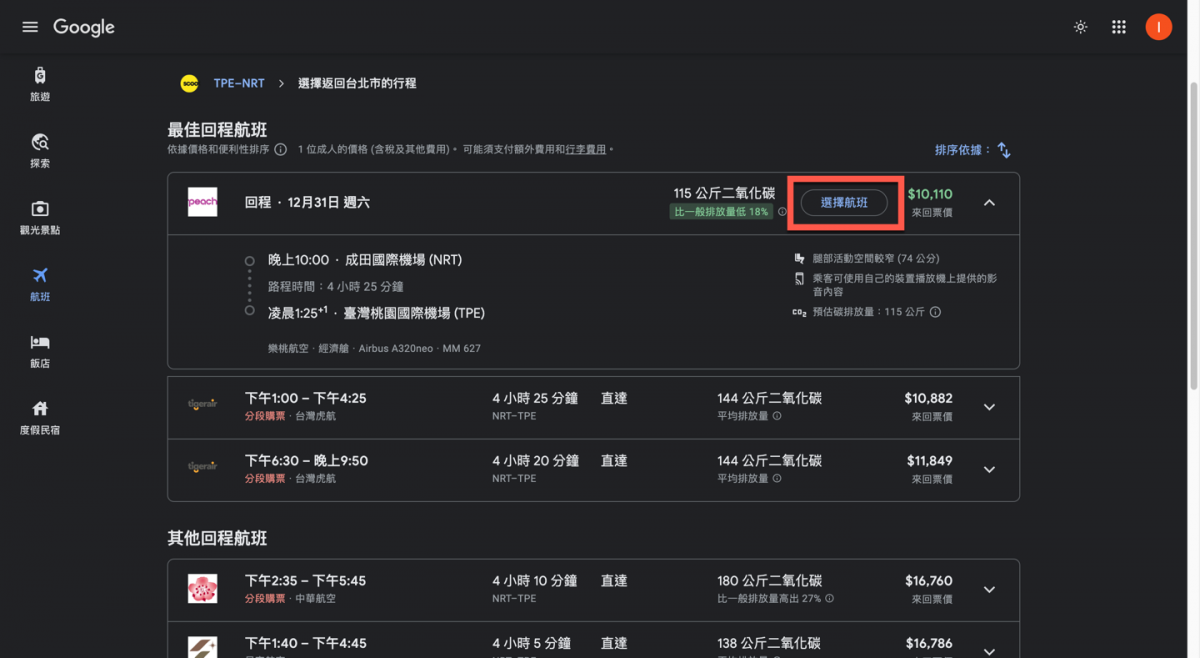Open 度假民宿 in the sidebar

tap(40, 418)
